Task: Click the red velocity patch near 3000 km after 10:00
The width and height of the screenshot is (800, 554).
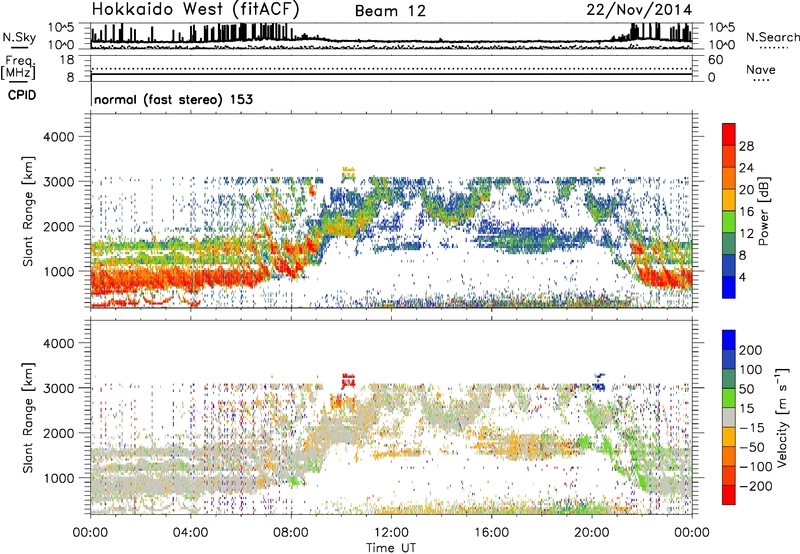Action: point(348,381)
